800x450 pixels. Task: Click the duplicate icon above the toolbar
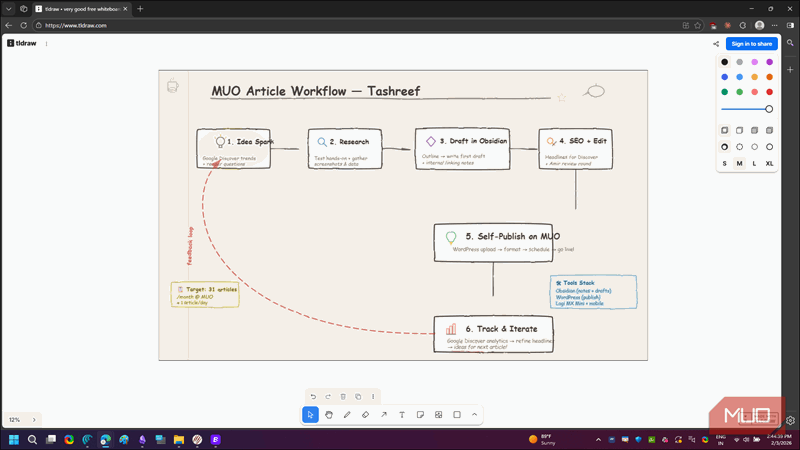click(x=358, y=397)
